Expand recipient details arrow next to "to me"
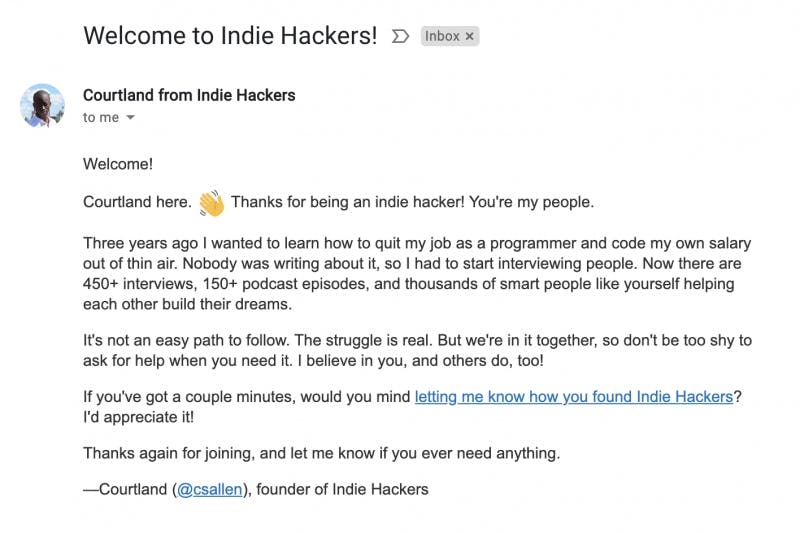The height and width of the screenshot is (533, 800). pos(130,118)
